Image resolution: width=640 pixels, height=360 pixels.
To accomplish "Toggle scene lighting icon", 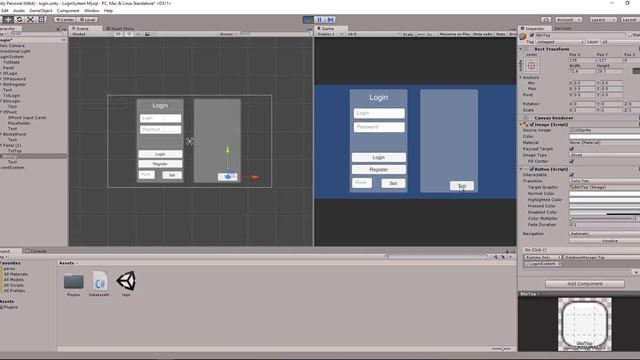I will pyautogui.click(x=129, y=34).
